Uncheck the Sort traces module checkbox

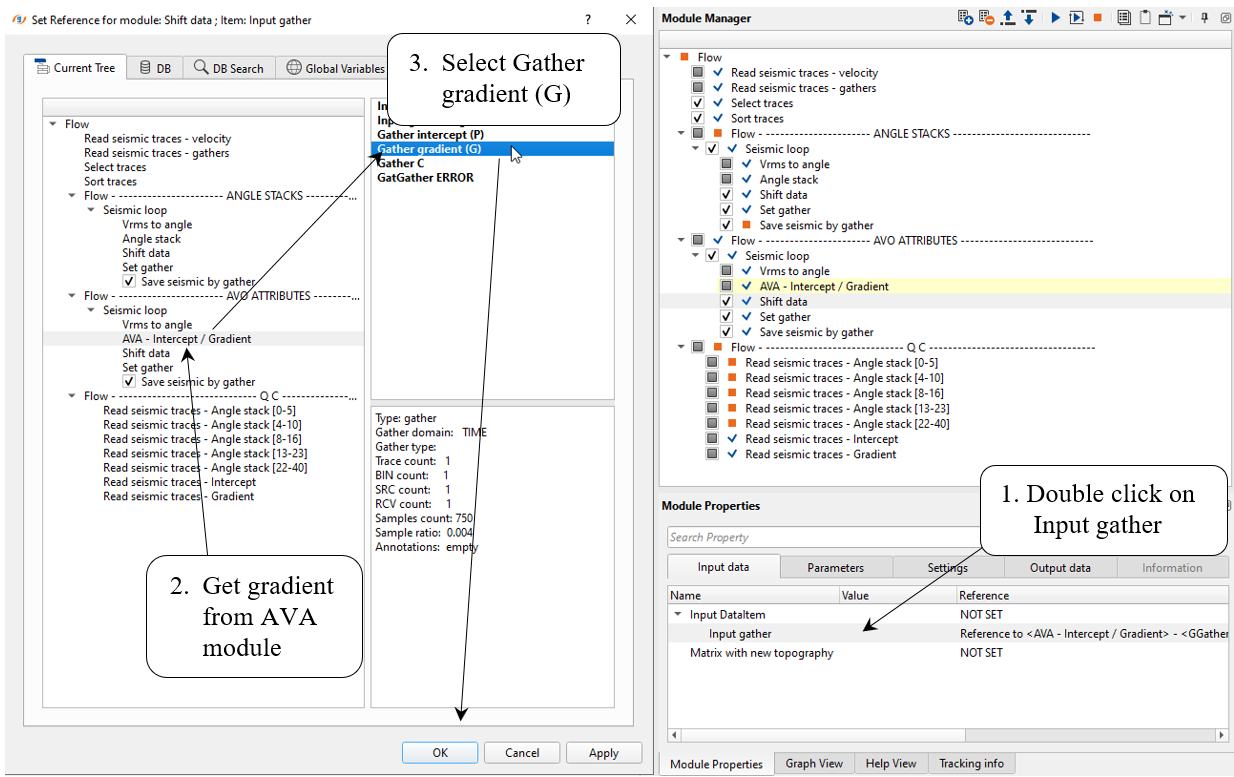click(x=698, y=119)
